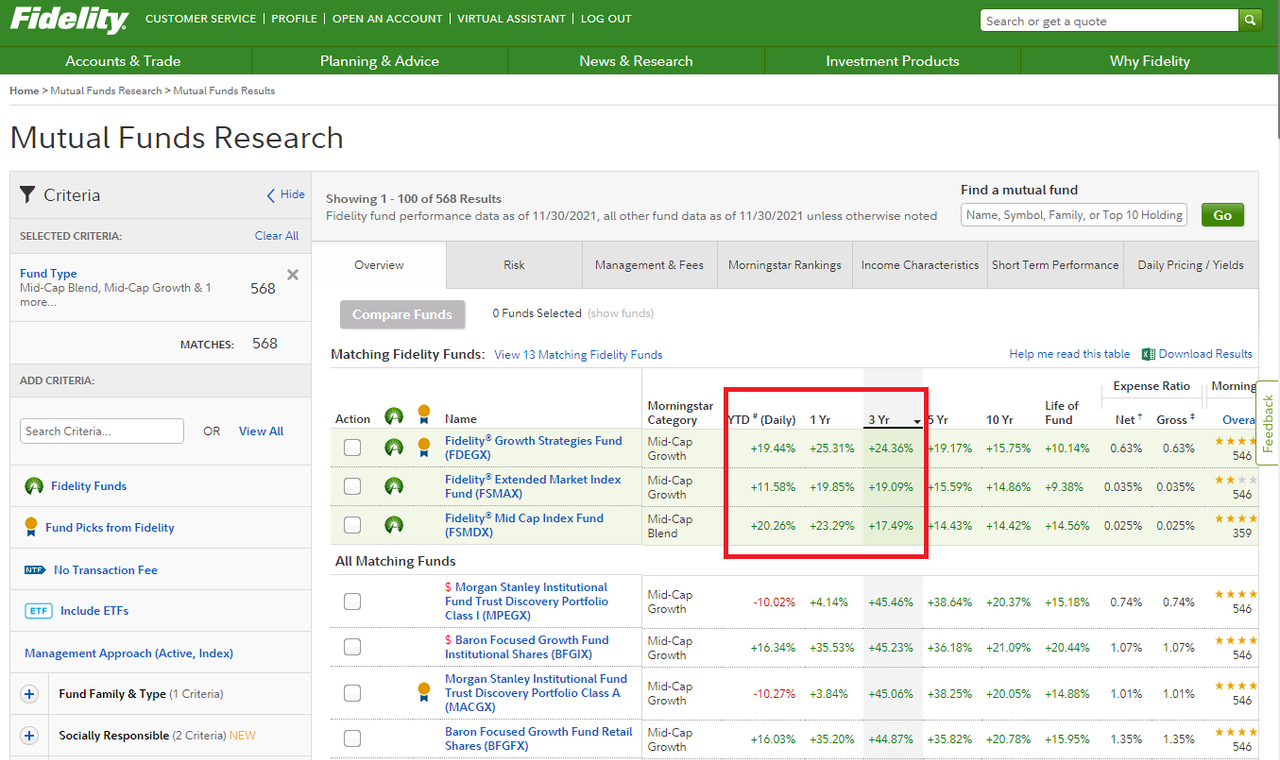Open Investment Products menu
Screen dimensions: 1280x760
(x=892, y=61)
